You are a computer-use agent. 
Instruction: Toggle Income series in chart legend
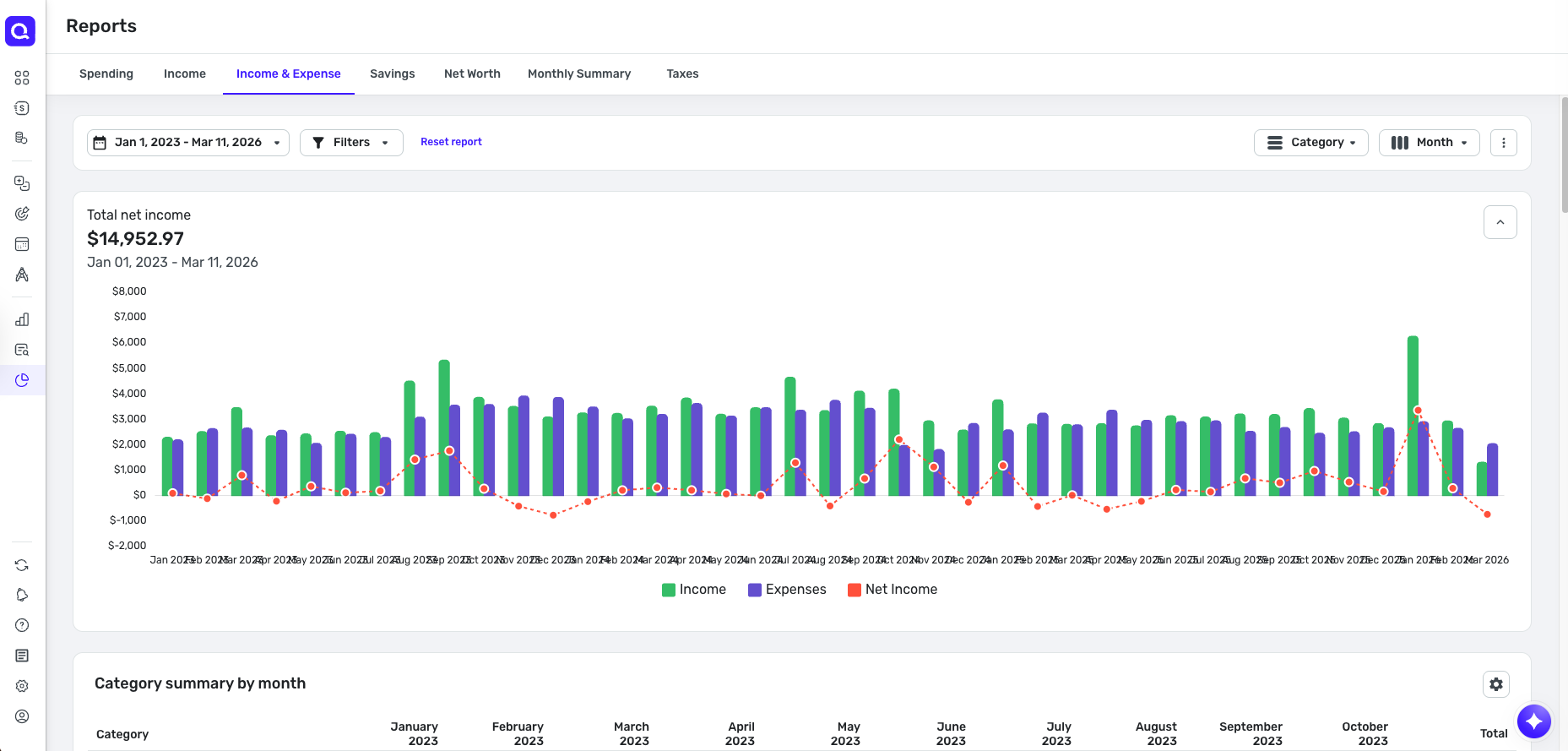tap(694, 590)
